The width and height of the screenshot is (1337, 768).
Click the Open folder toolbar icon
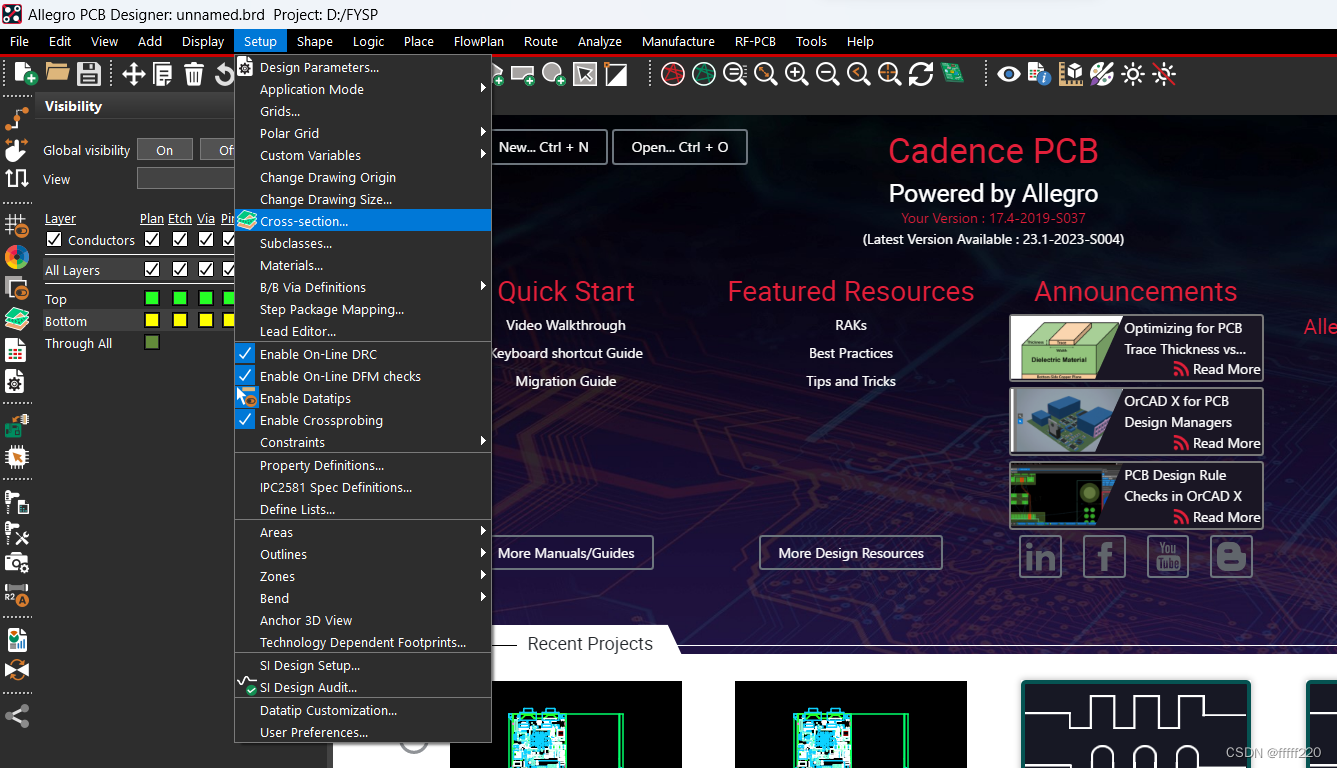57,73
